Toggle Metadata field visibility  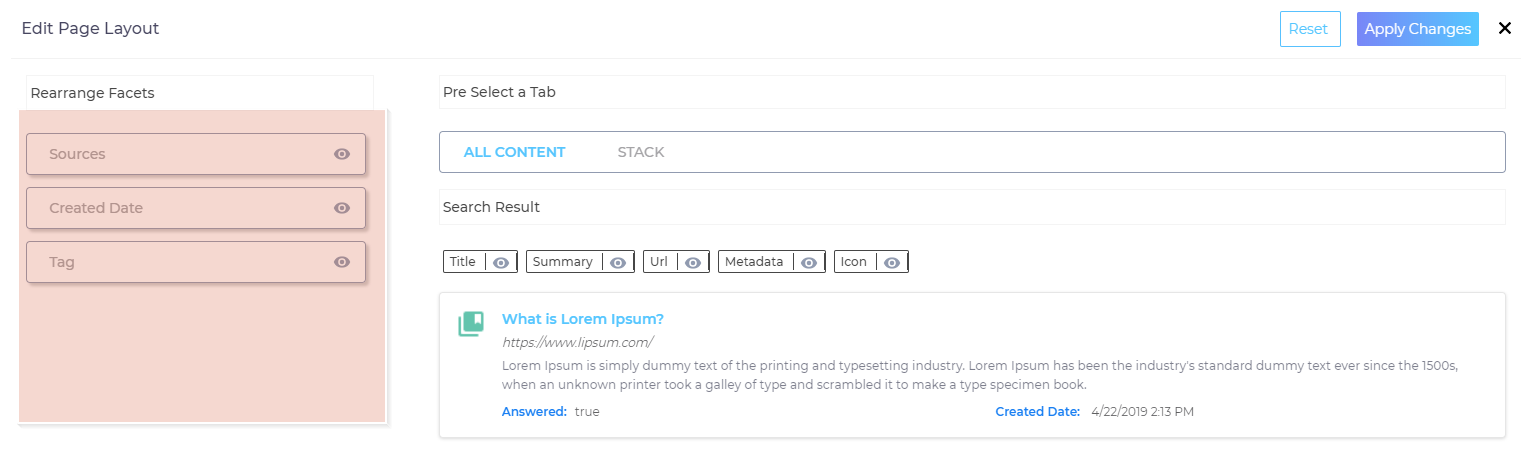(809, 262)
